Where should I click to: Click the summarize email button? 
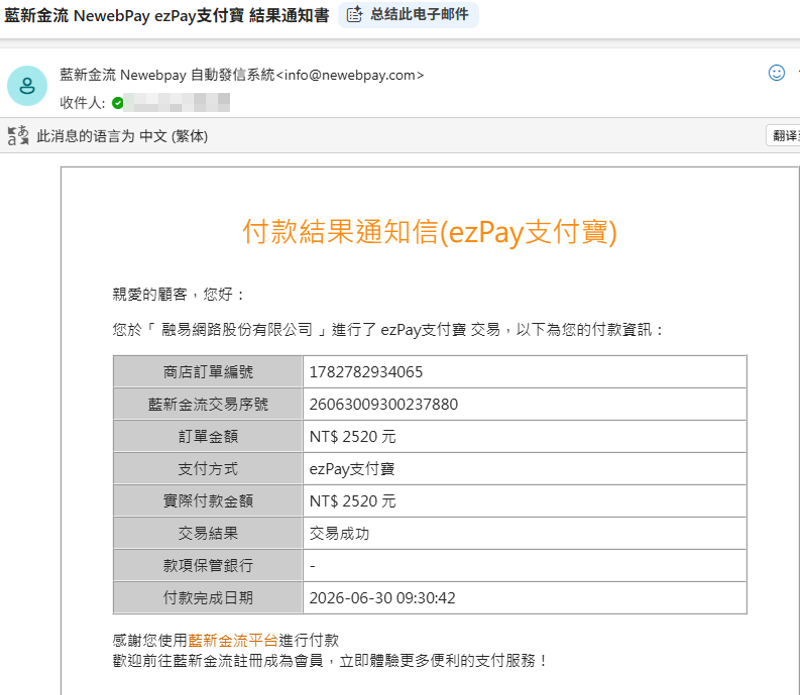coord(408,15)
